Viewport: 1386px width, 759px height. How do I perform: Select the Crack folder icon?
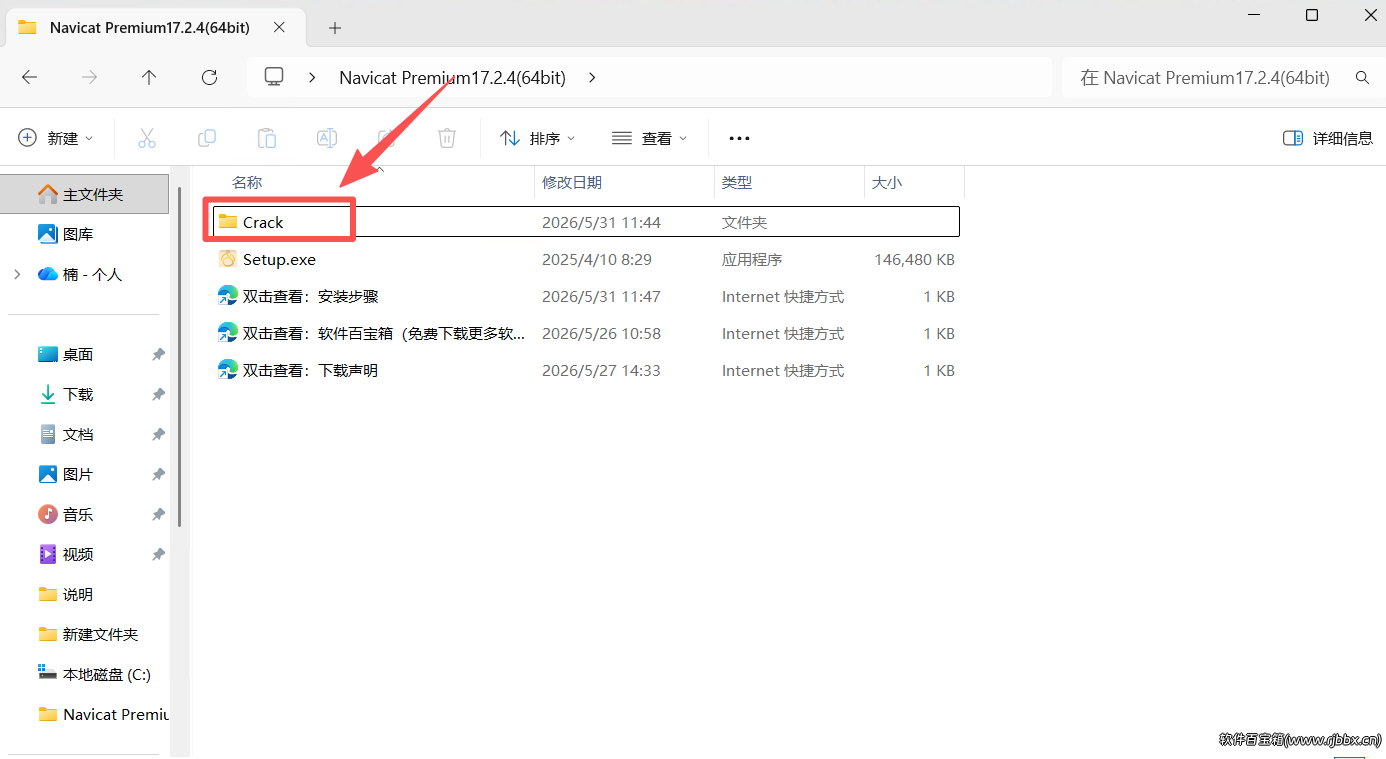pos(228,222)
